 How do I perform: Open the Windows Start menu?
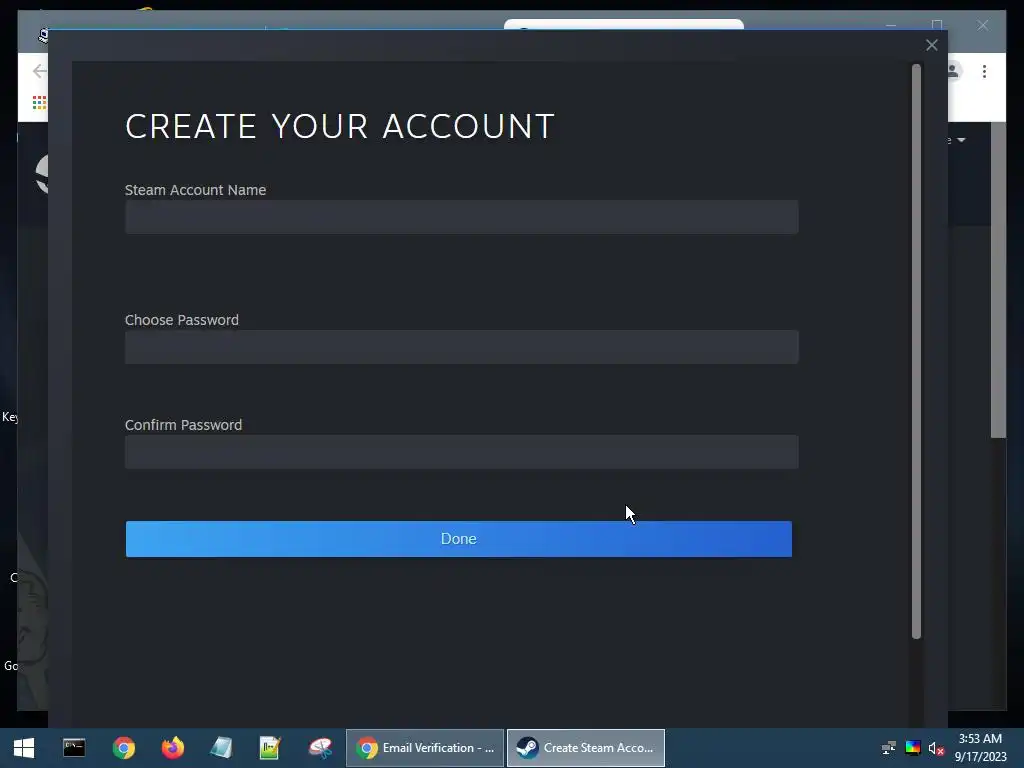pyautogui.click(x=24, y=748)
